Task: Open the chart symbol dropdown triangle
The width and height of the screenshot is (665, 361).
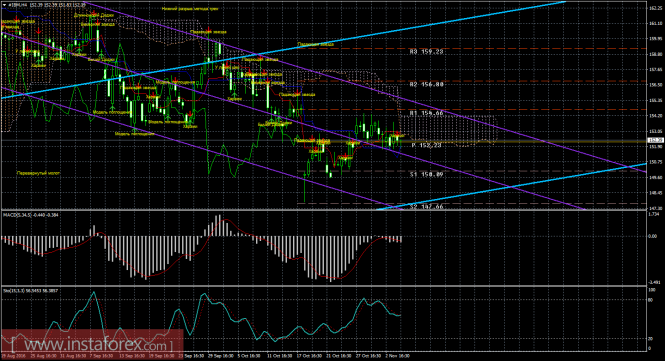Action: coord(4,5)
